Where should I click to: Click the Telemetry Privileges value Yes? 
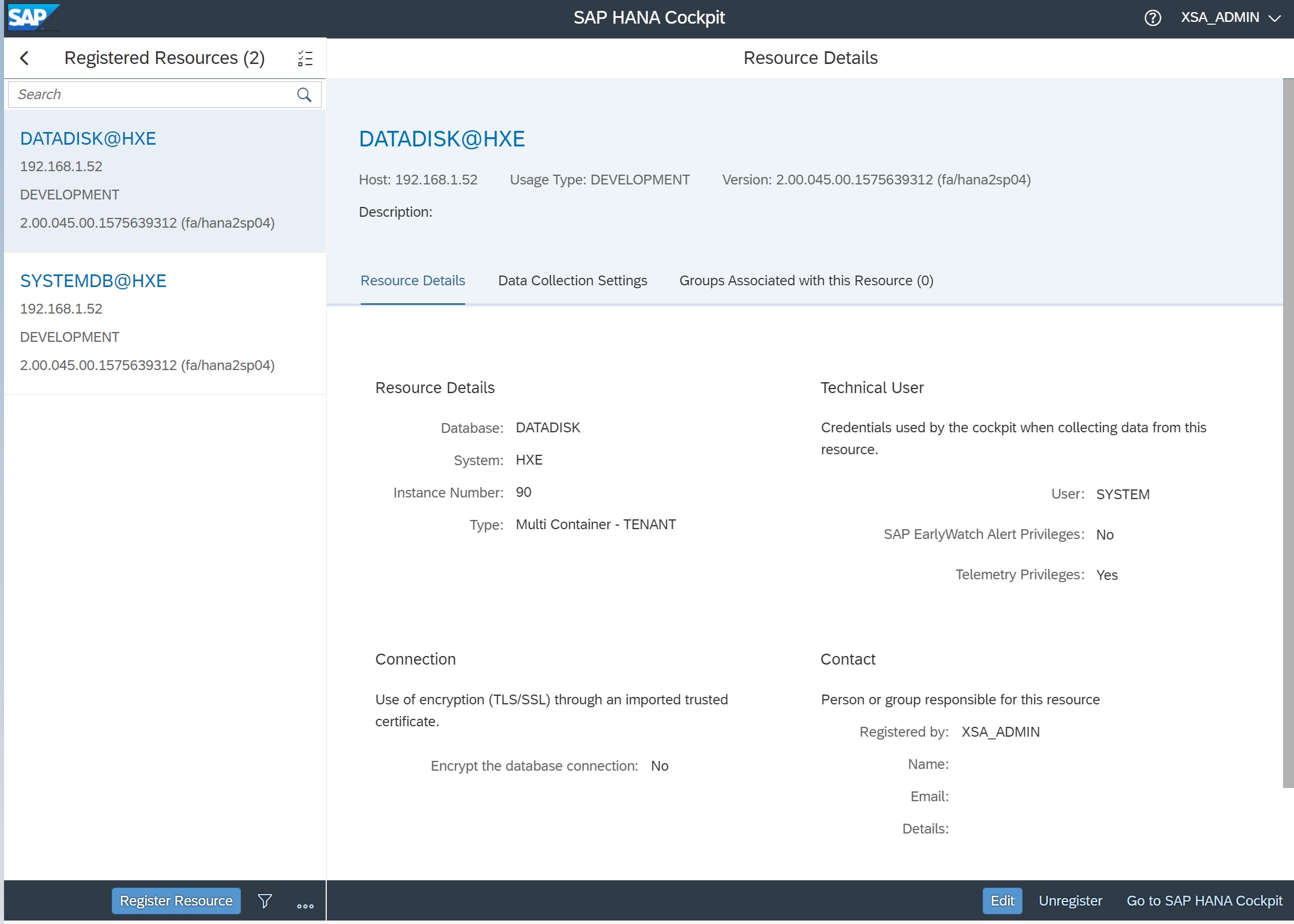(x=1107, y=575)
